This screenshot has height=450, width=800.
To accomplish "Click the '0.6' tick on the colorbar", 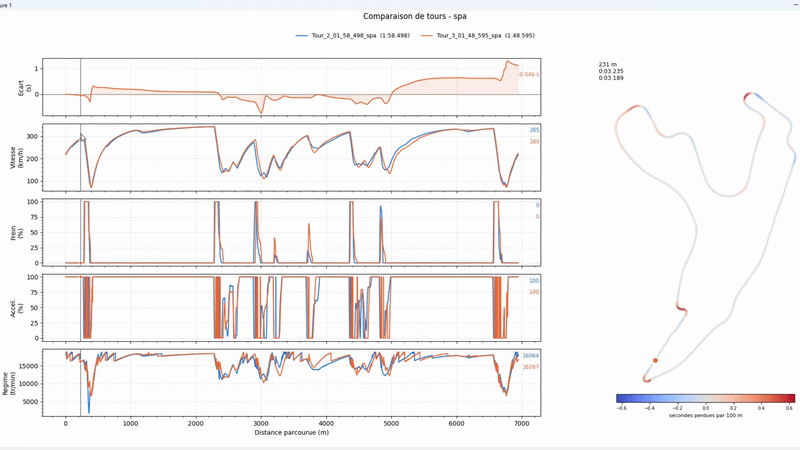I will pos(790,408).
